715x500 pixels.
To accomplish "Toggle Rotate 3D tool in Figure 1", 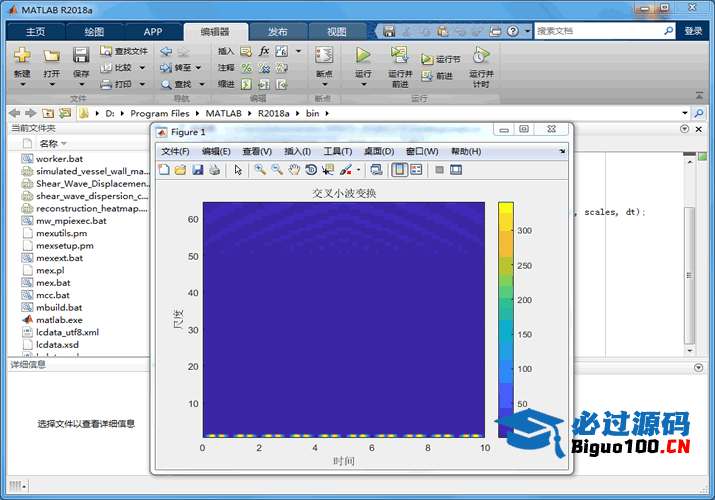I will [x=311, y=170].
